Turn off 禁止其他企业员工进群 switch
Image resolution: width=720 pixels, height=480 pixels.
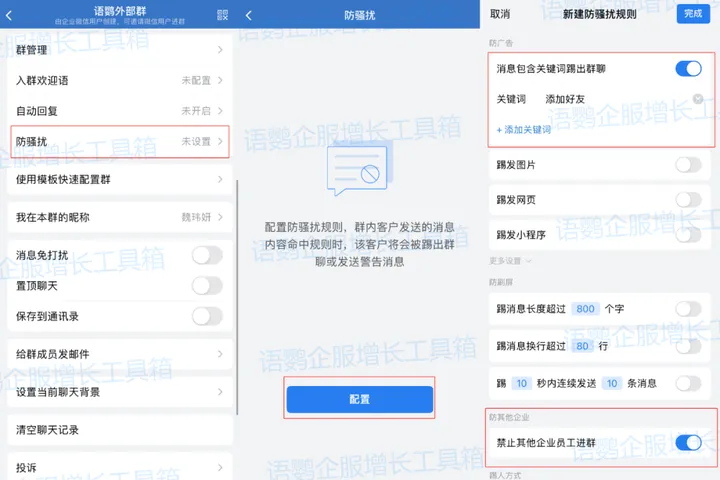pos(688,442)
